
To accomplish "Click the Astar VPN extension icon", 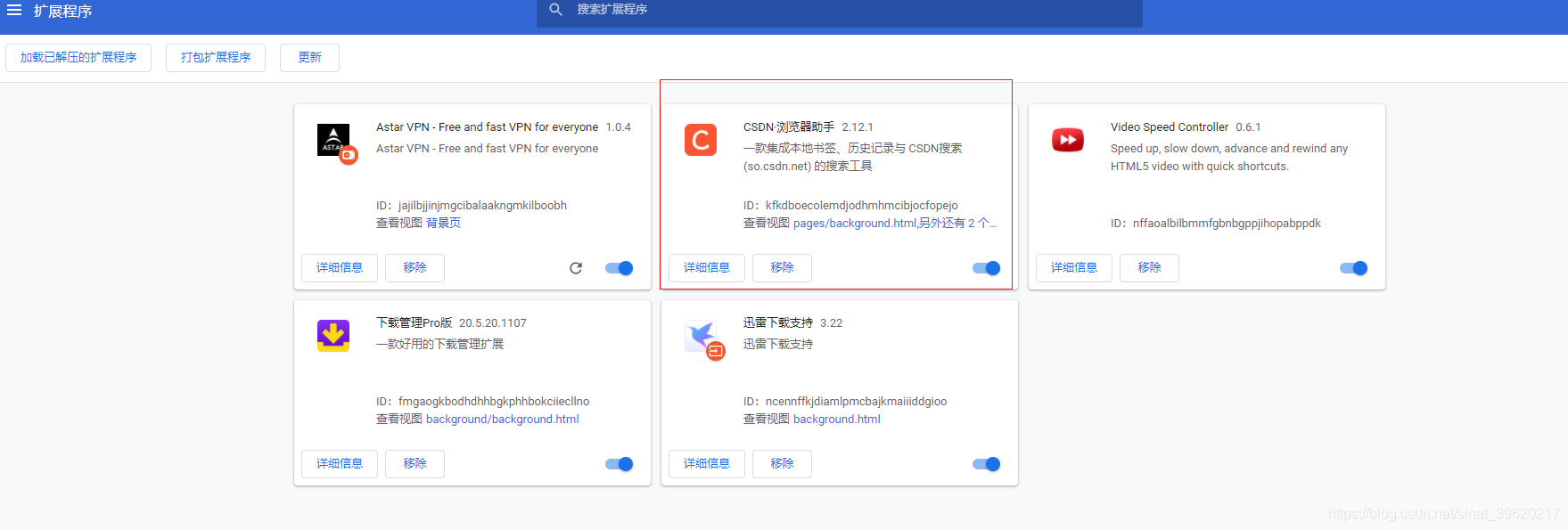I will click(333, 140).
